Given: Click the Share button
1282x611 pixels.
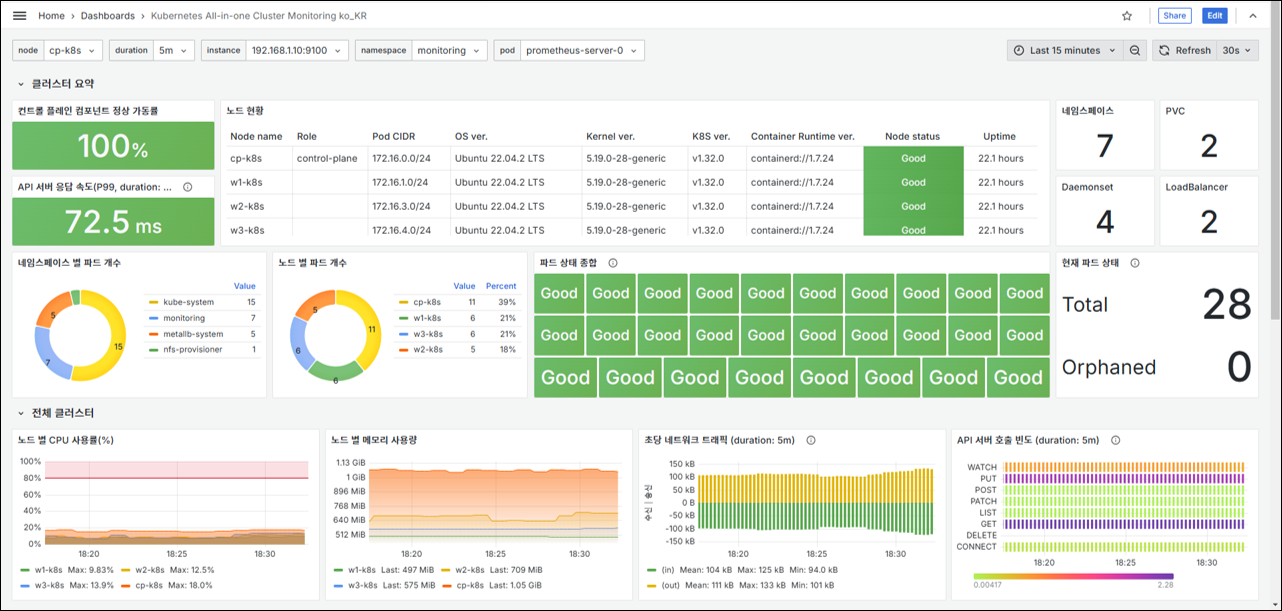Looking at the screenshot, I should (x=1174, y=16).
